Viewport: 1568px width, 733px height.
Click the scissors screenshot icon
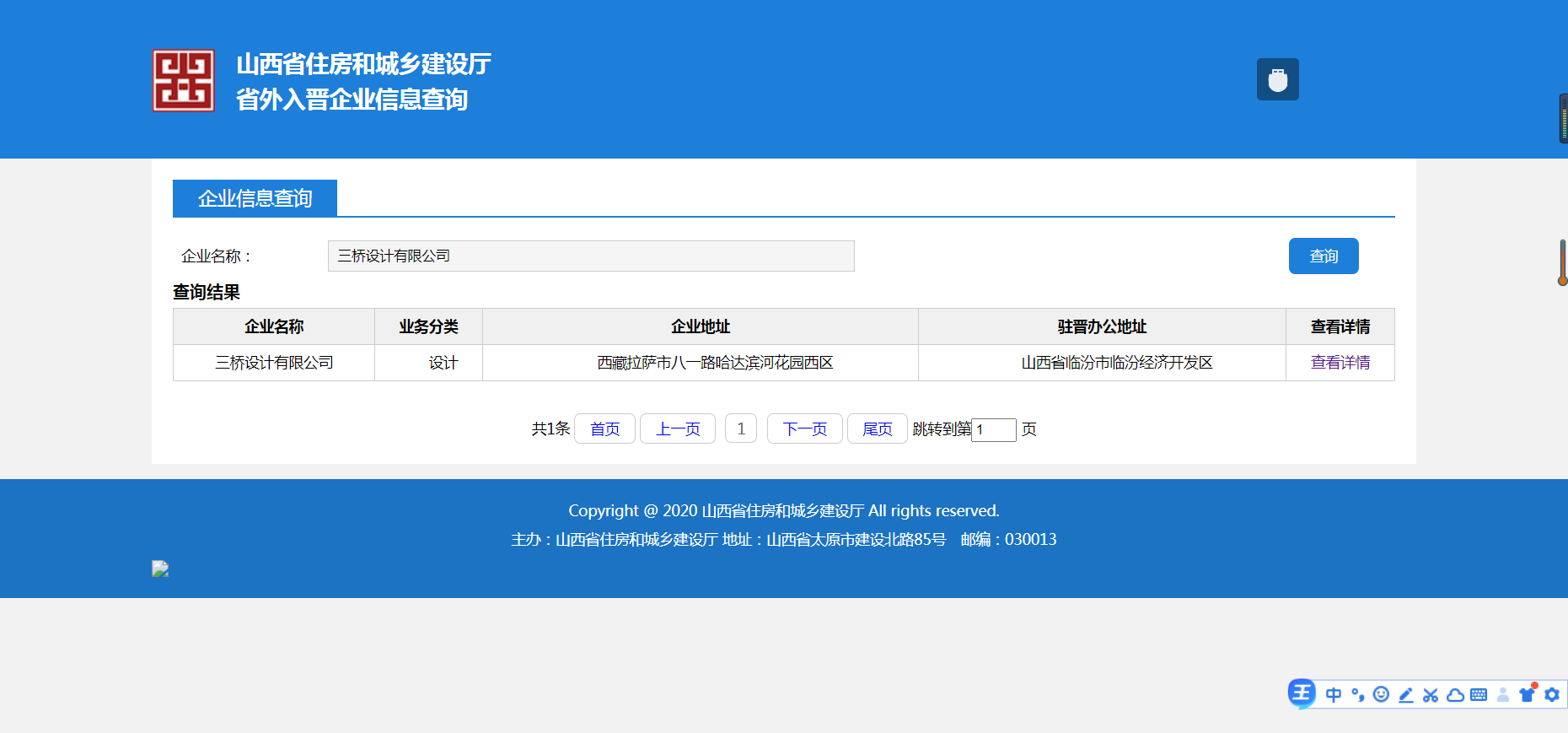coord(1431,695)
